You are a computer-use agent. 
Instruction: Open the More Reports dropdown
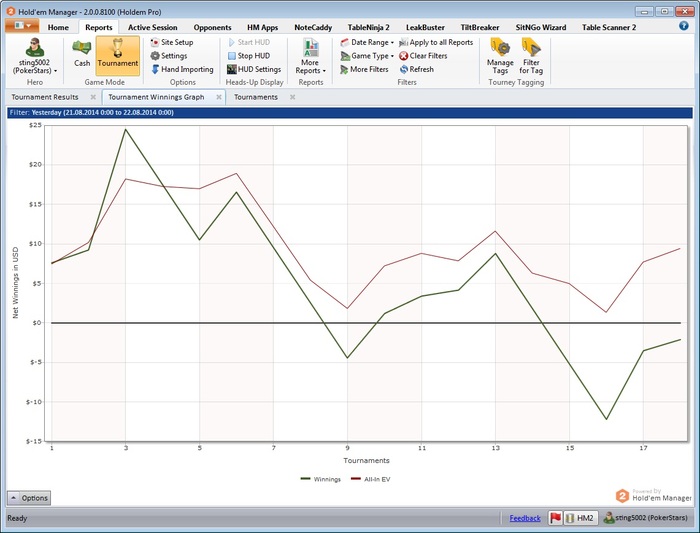coord(310,56)
